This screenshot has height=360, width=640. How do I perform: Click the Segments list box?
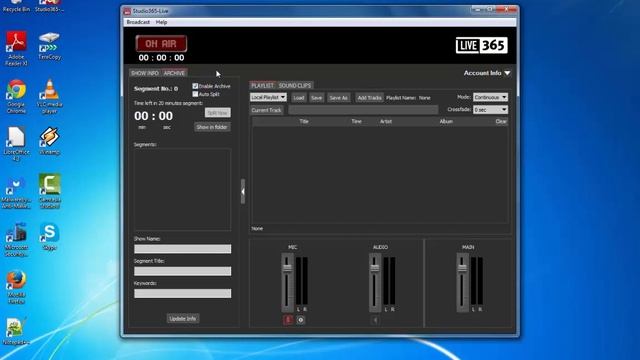tap(182, 189)
